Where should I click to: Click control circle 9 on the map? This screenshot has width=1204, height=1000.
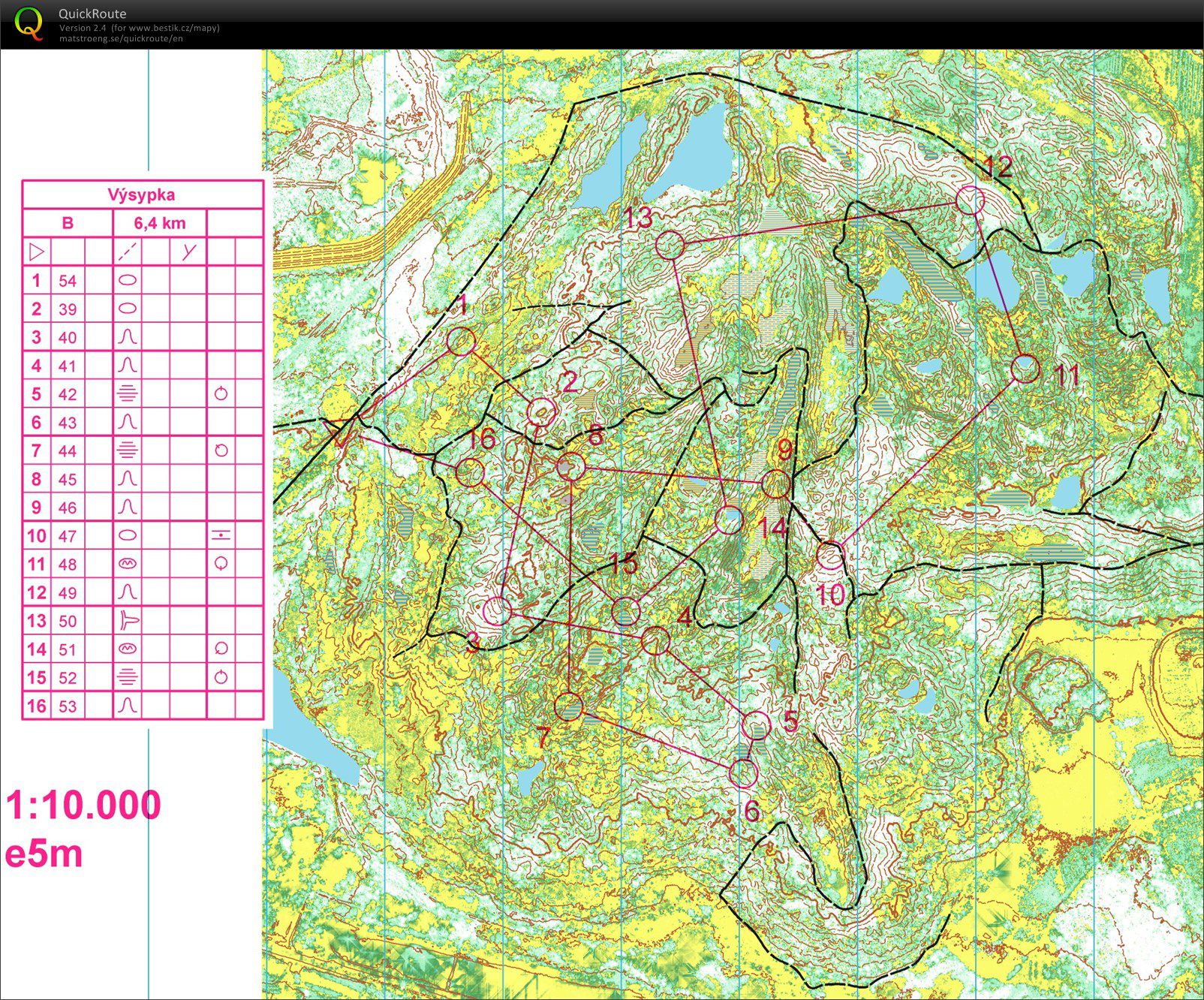click(x=777, y=484)
